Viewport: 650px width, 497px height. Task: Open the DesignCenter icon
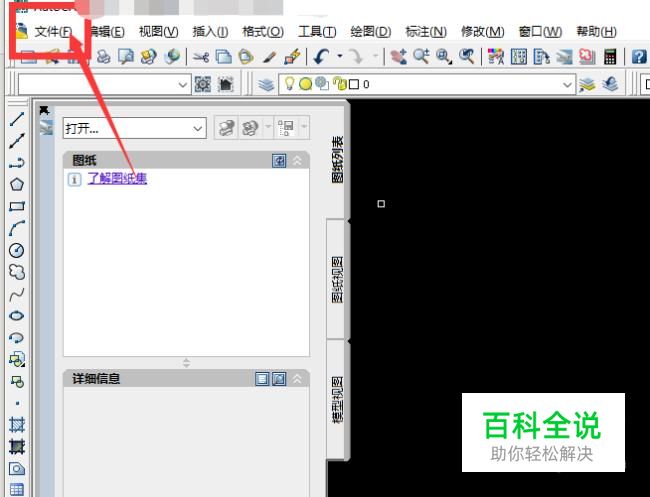(x=519, y=57)
